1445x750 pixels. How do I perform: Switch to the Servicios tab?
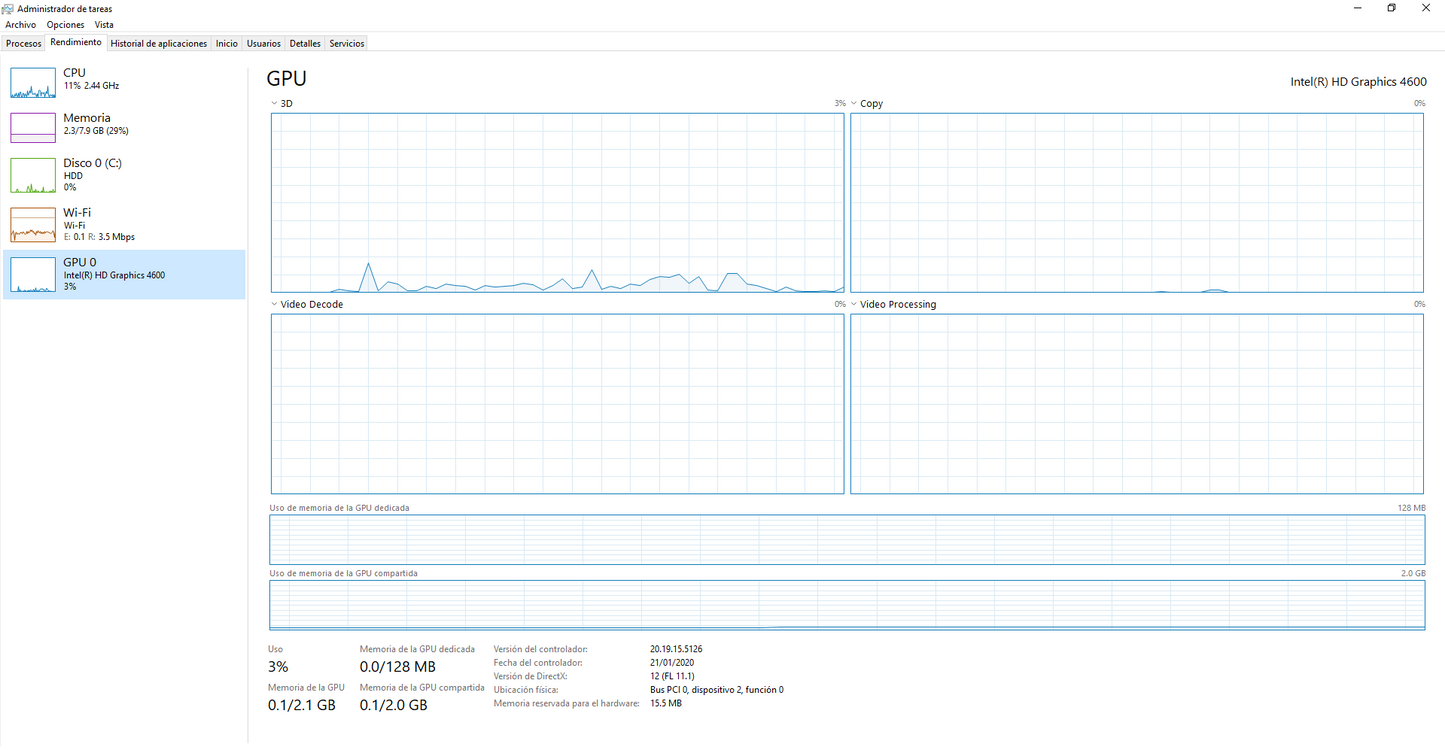pos(347,44)
